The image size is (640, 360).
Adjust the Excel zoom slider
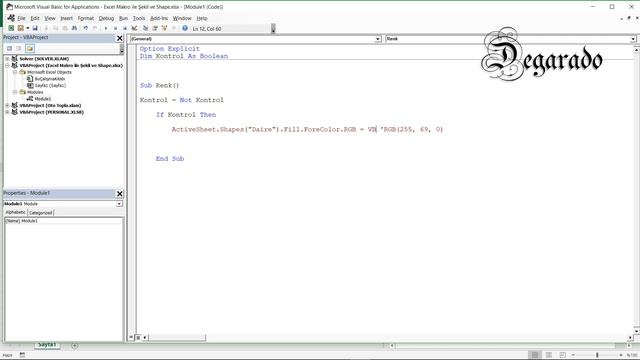click(x=597, y=355)
